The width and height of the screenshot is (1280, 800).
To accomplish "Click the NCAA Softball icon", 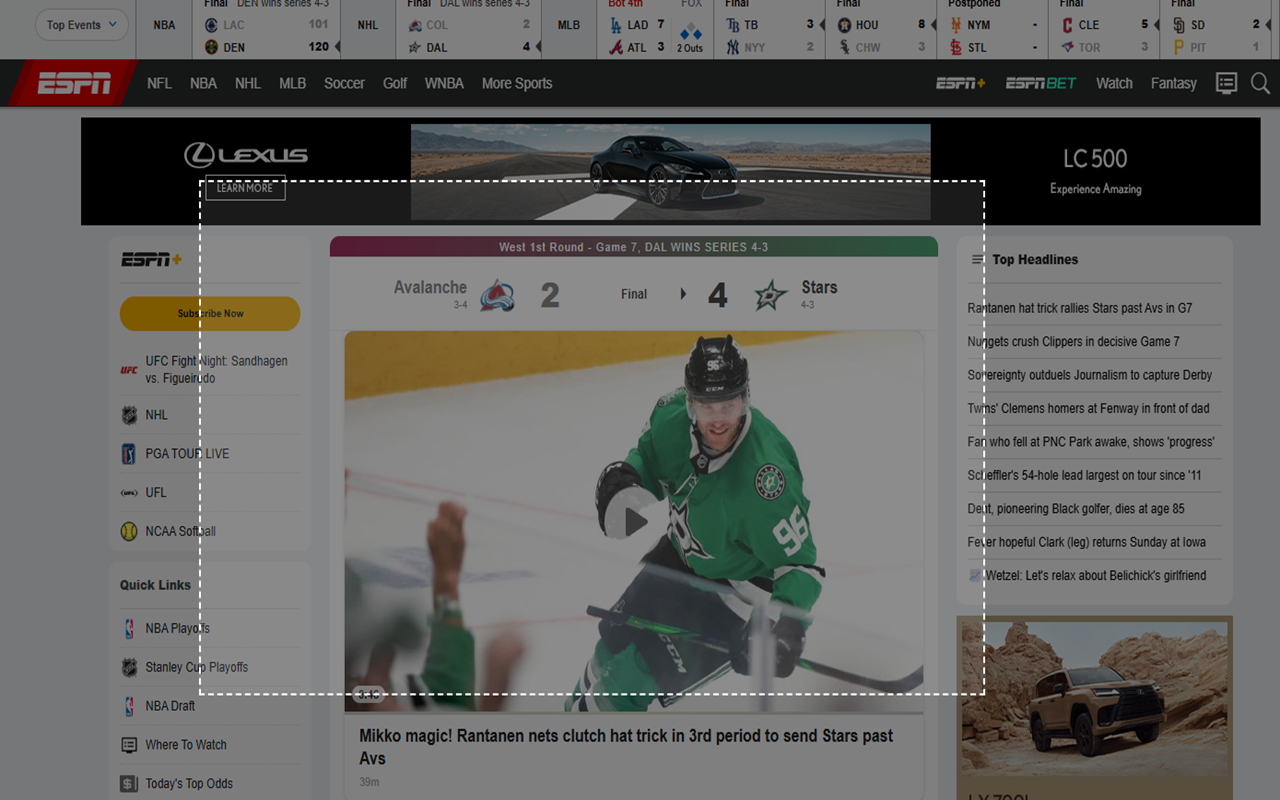I will (129, 532).
